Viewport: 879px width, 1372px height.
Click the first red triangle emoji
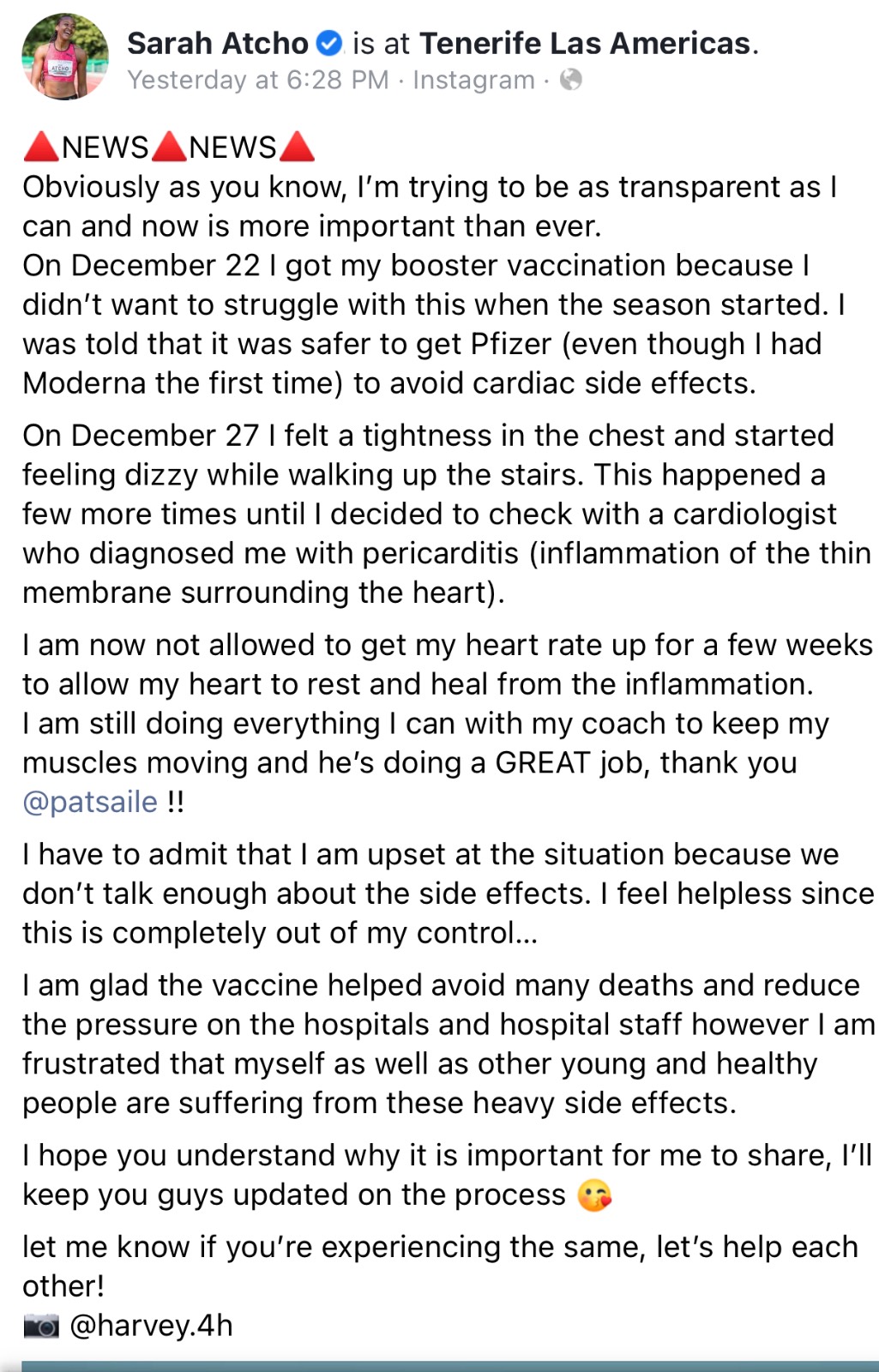coord(41,147)
